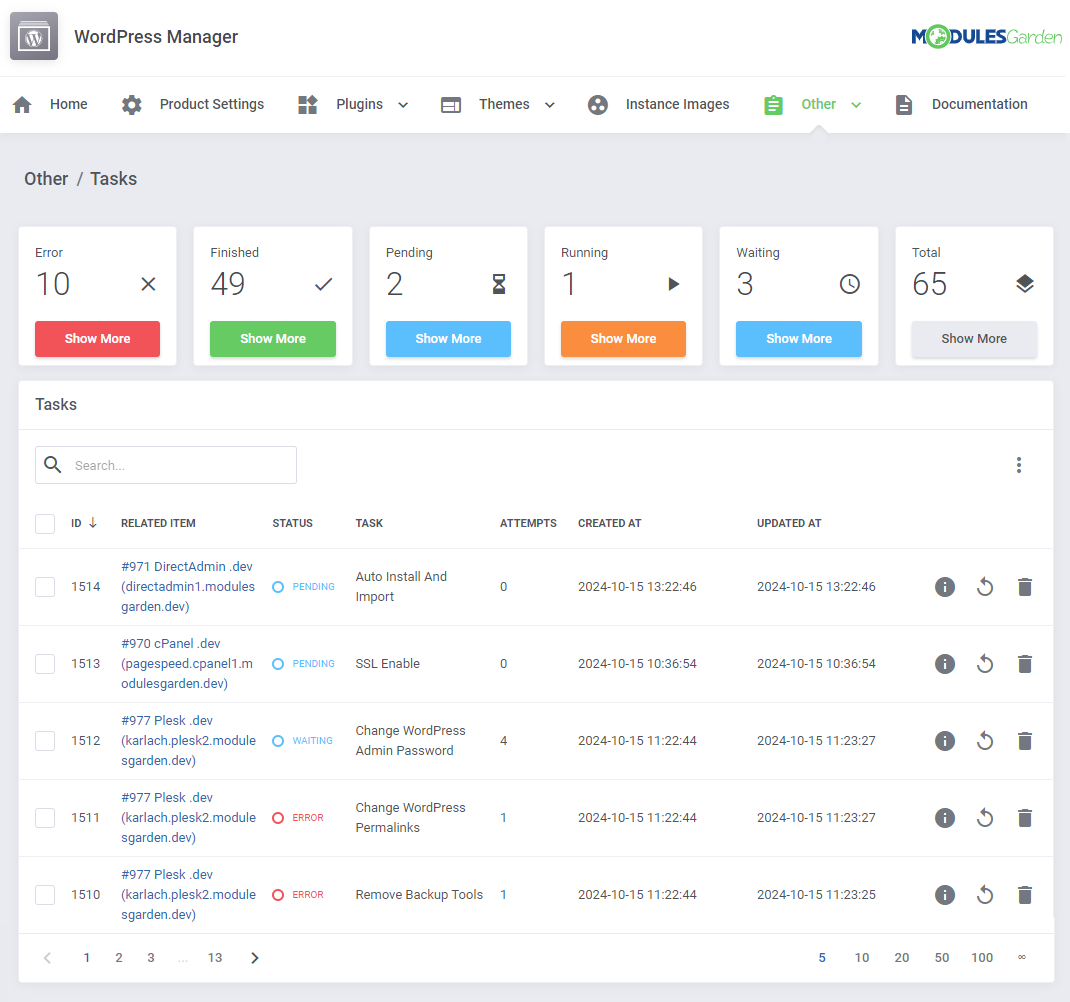Viewport: 1070px width, 1002px height.
Task: Click Show More on Total card
Action: tap(974, 339)
